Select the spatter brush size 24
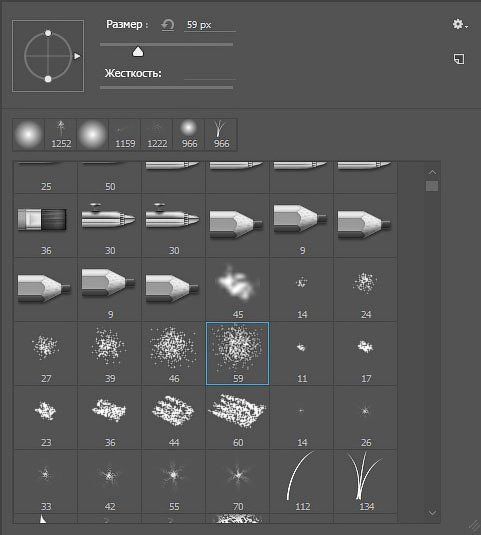The image size is (481, 535). tap(365, 290)
